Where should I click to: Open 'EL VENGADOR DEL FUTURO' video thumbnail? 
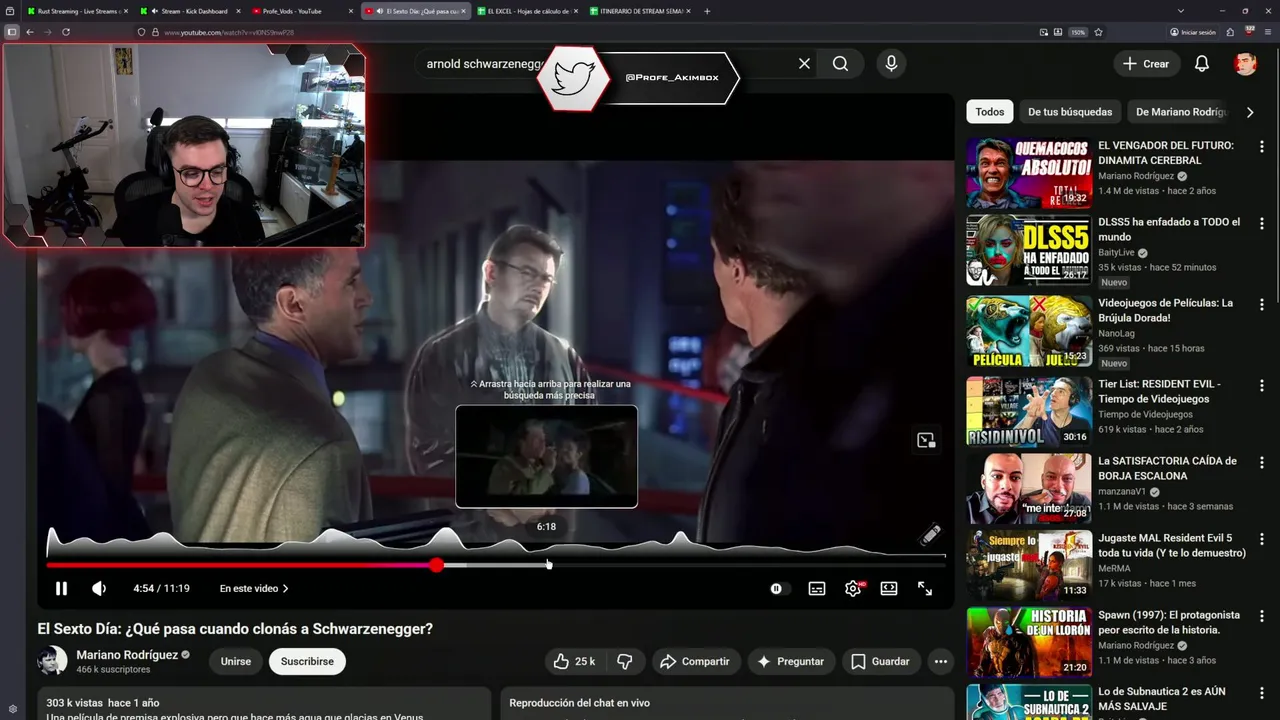click(x=1029, y=173)
